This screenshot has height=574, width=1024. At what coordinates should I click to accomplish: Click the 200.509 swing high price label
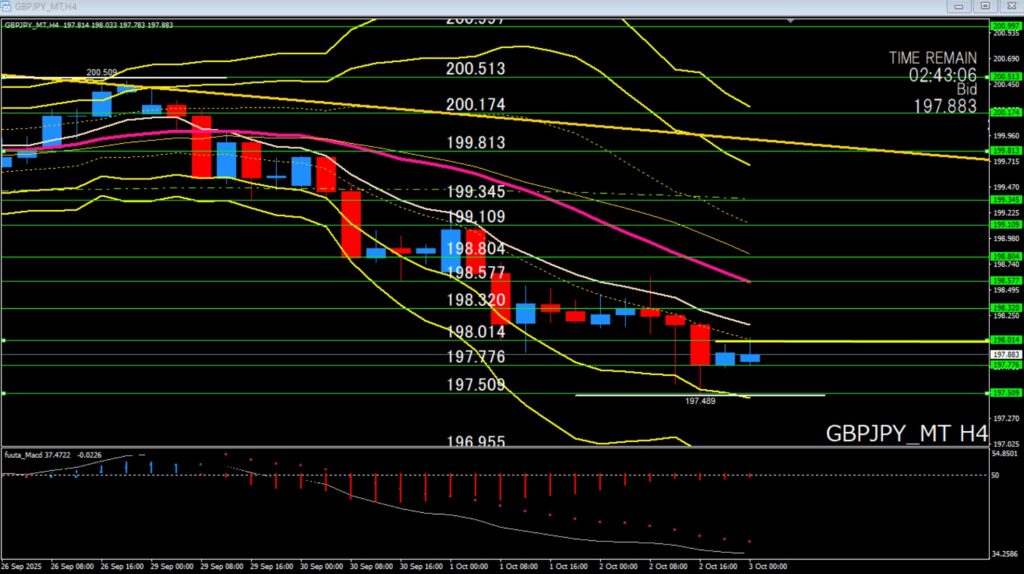(x=101, y=72)
